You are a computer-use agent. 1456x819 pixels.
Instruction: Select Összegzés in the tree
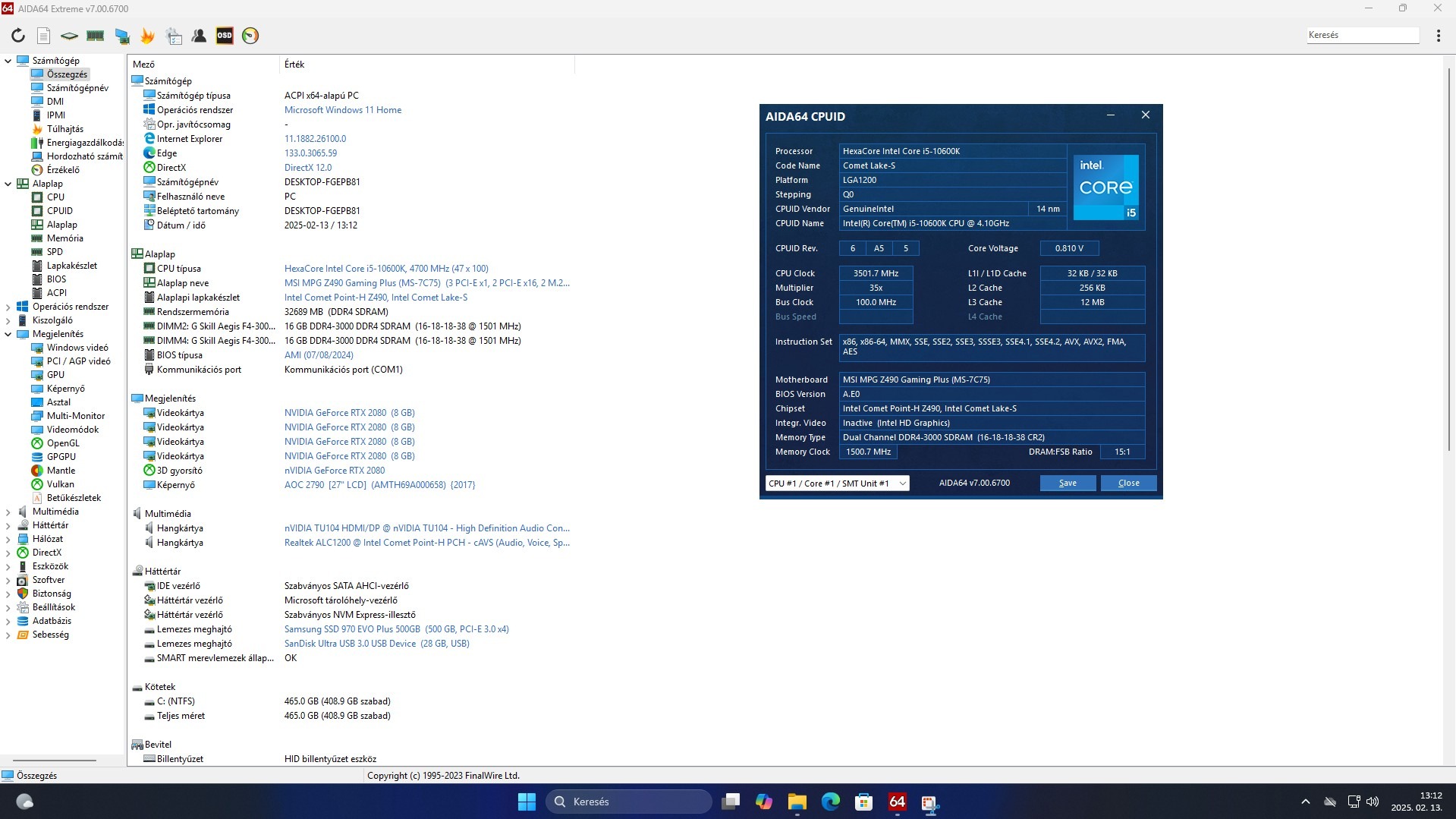point(67,74)
